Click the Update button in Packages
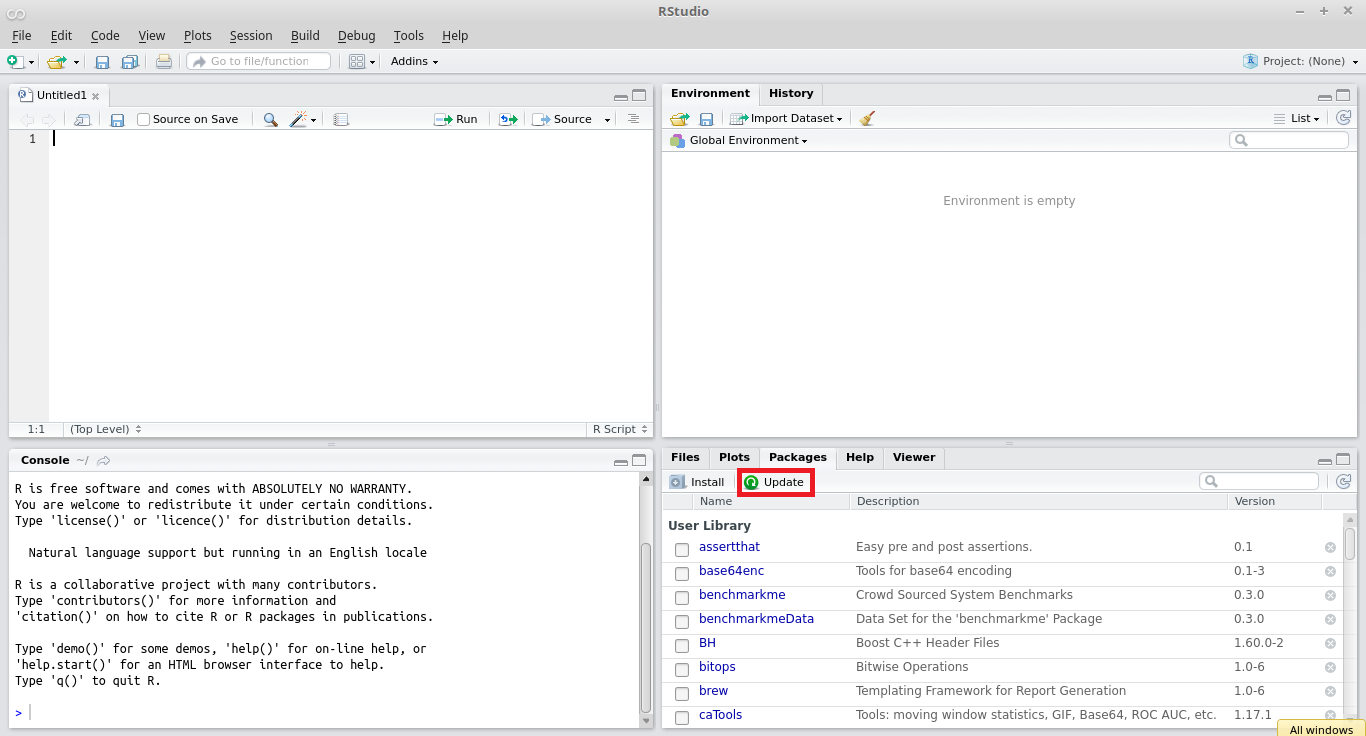The image size is (1366, 736). click(776, 481)
